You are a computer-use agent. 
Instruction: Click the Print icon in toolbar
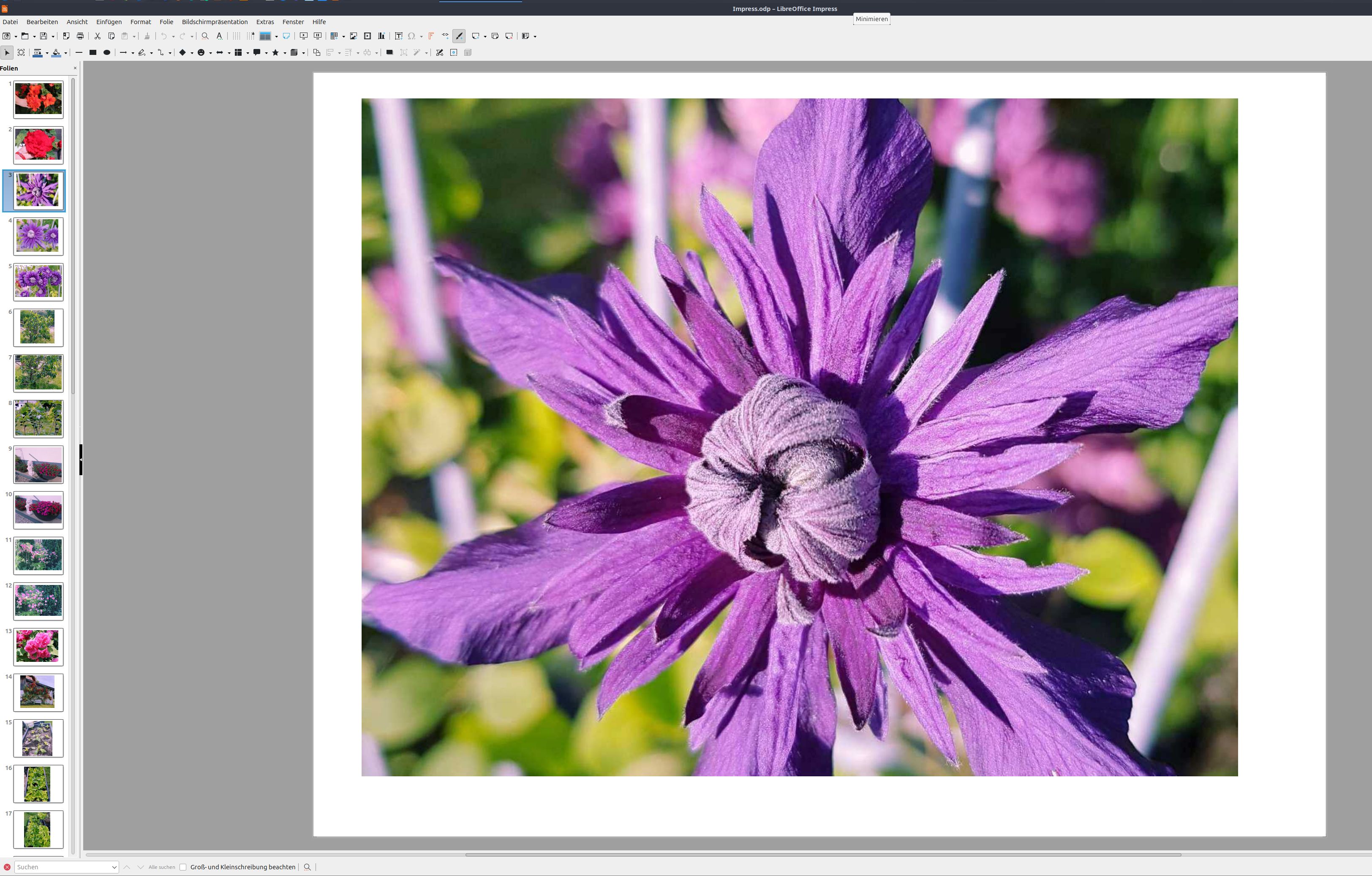[x=80, y=36]
